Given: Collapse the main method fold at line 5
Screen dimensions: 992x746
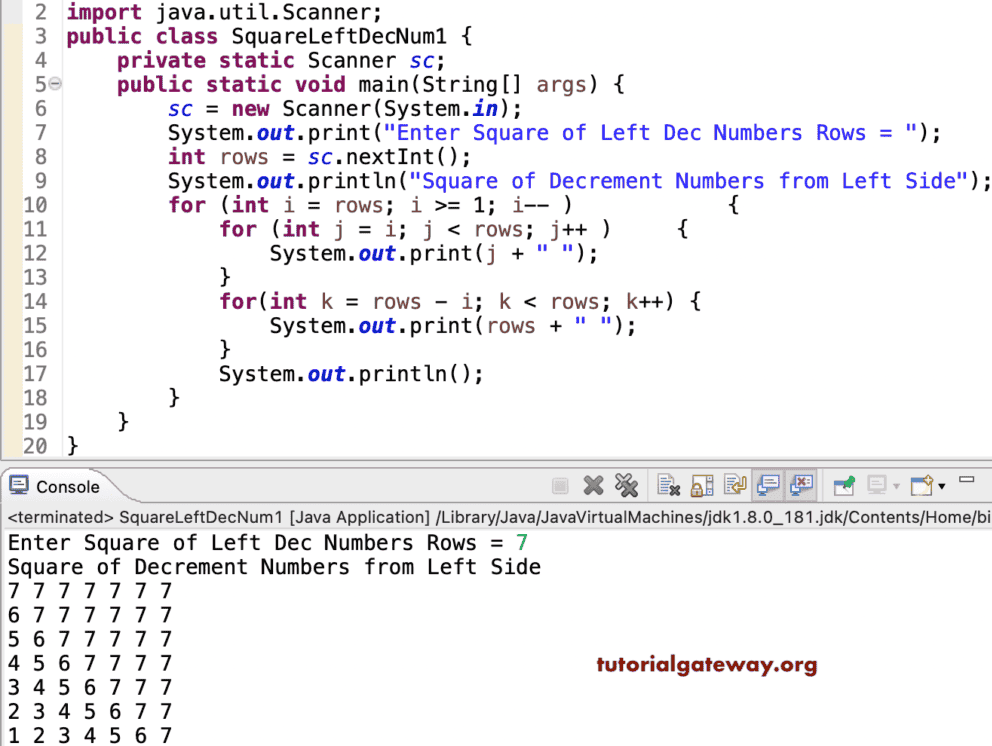Looking at the screenshot, I should click(x=55, y=84).
